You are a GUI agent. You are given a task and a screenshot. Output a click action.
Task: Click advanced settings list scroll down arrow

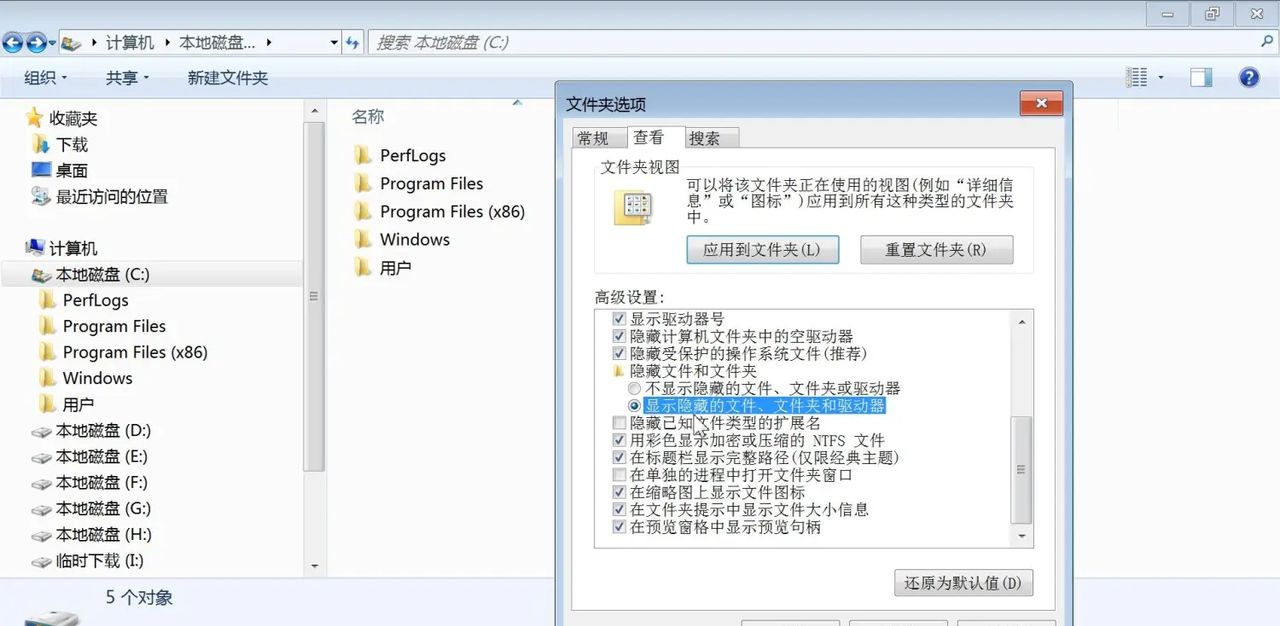point(1022,537)
